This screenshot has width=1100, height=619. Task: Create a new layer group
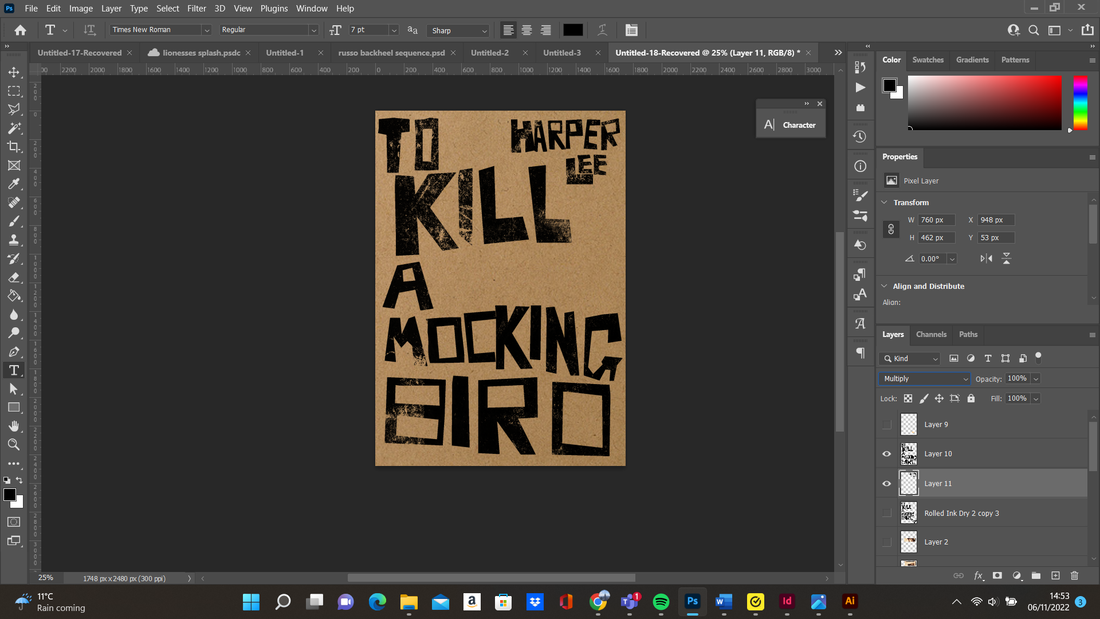coord(1036,575)
